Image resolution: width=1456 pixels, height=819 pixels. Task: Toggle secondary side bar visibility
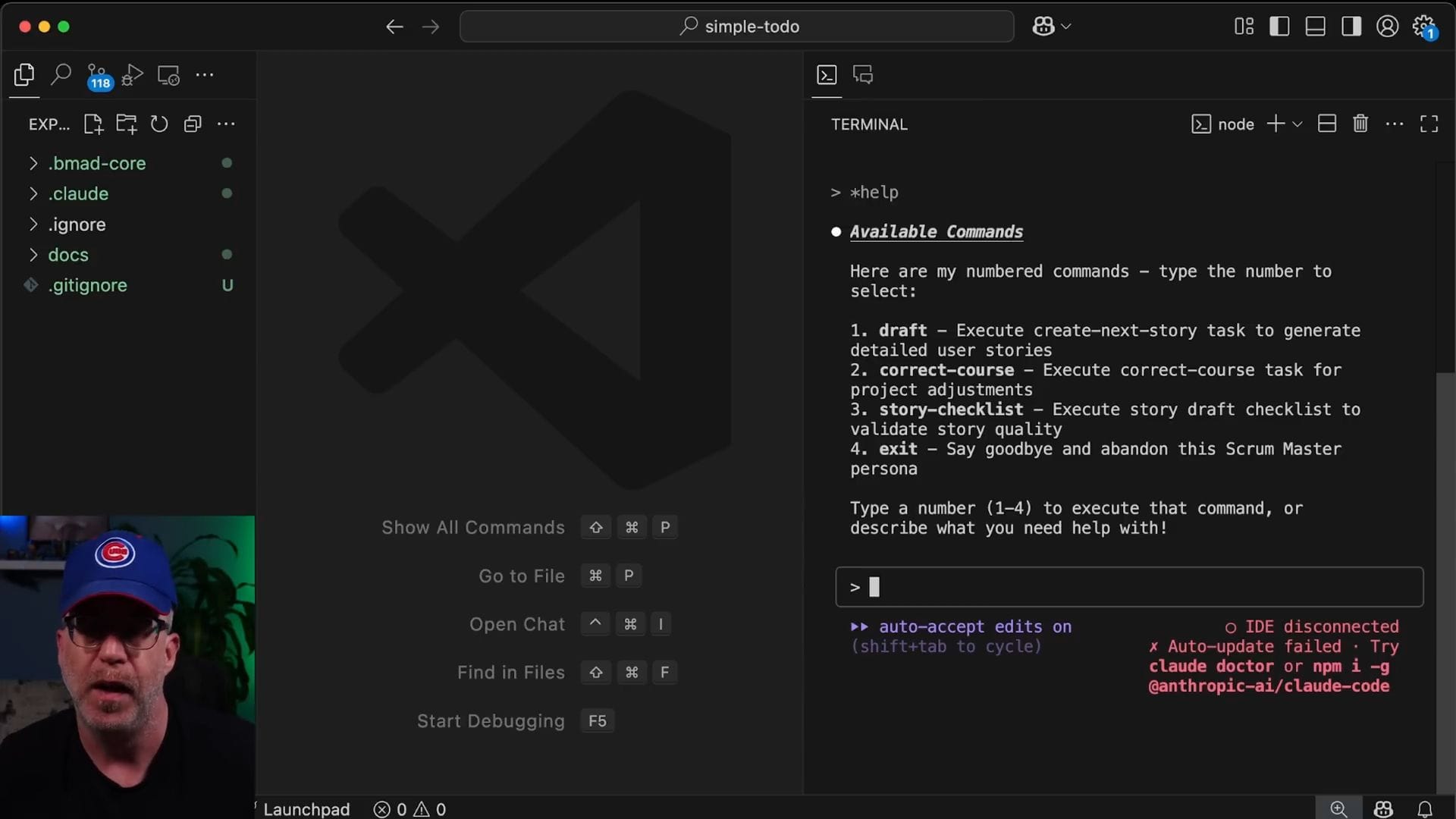1351,27
